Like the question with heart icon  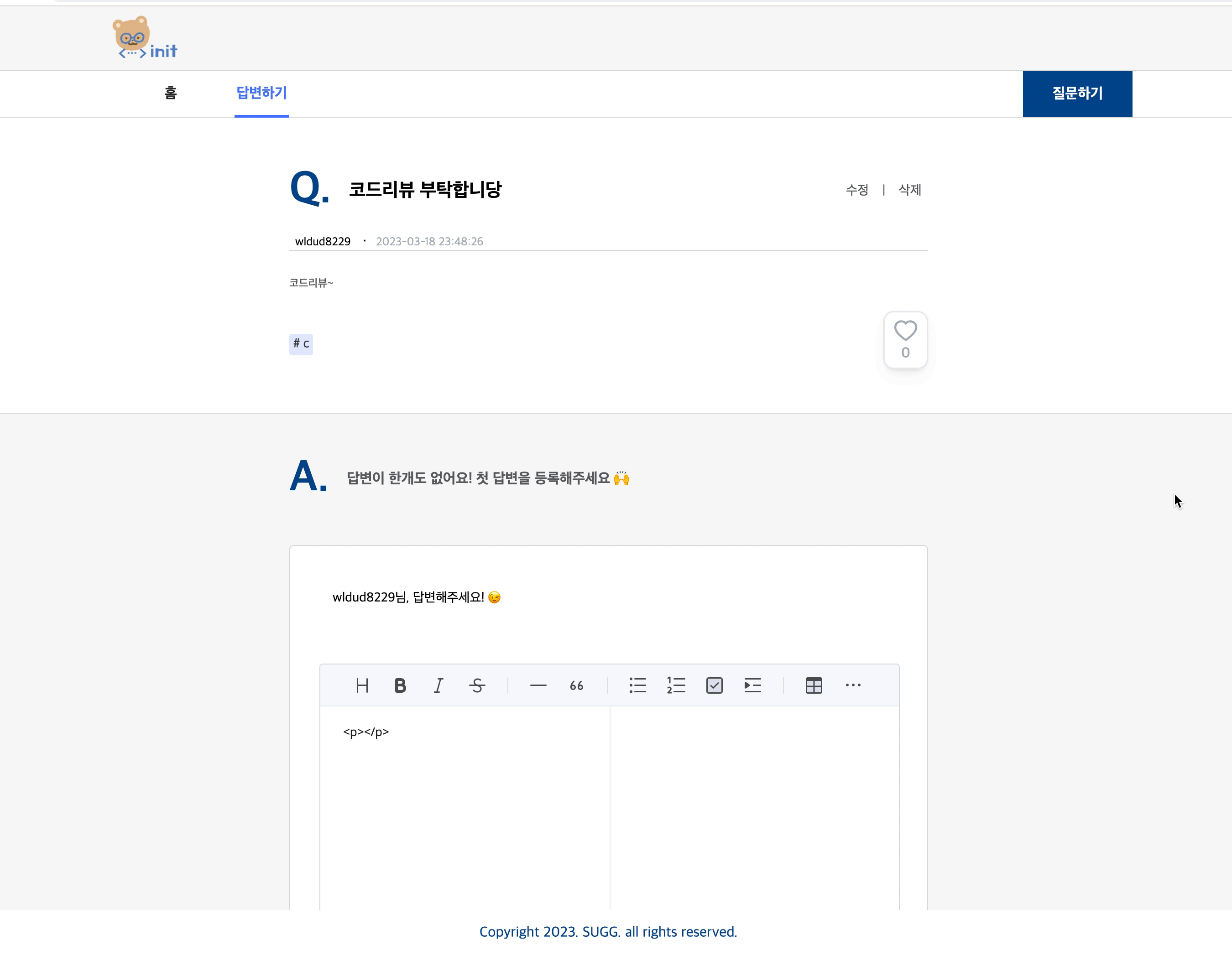tap(905, 339)
